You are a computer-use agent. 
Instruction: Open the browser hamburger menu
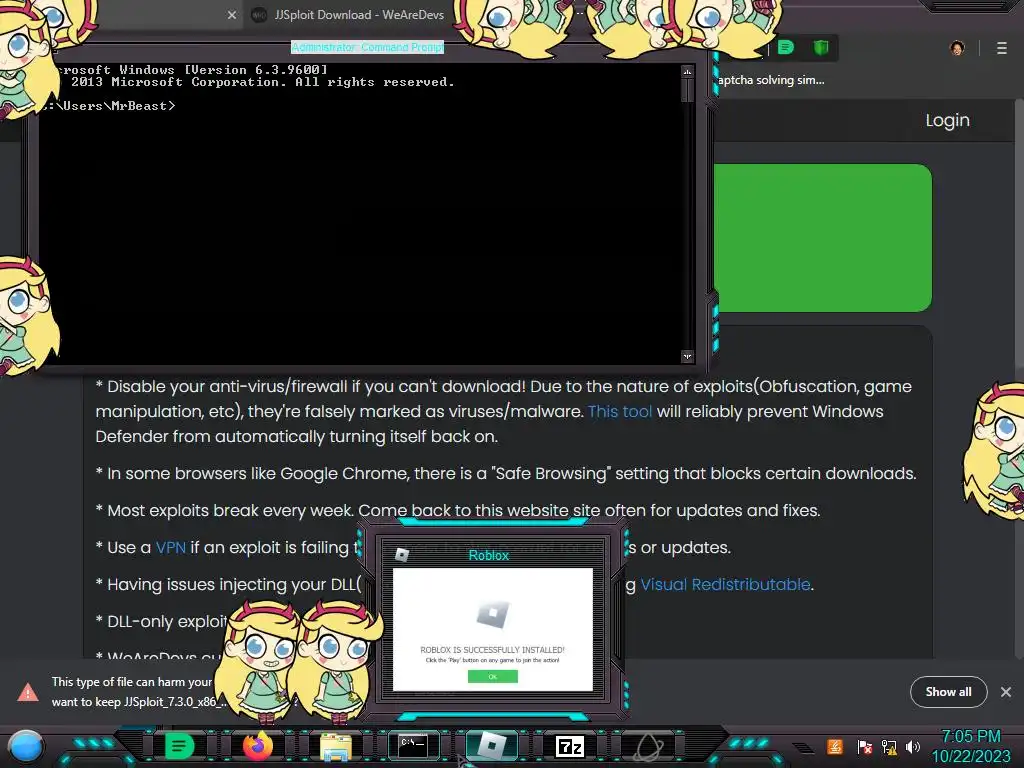[1002, 48]
